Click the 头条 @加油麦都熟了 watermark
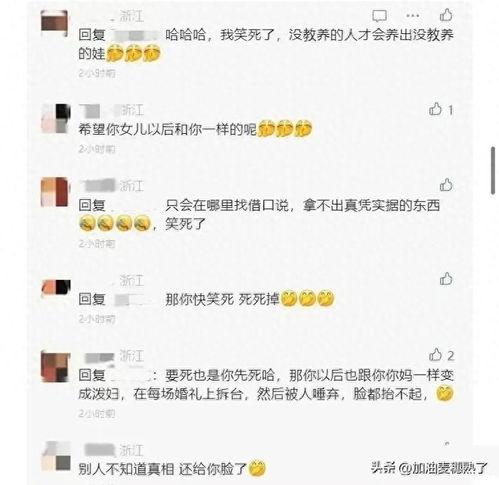 (x=429, y=468)
